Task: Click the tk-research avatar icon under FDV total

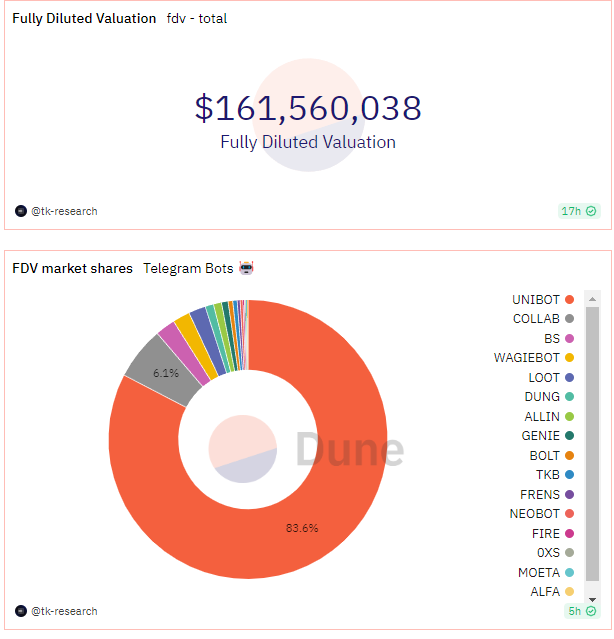Action: 21,211
